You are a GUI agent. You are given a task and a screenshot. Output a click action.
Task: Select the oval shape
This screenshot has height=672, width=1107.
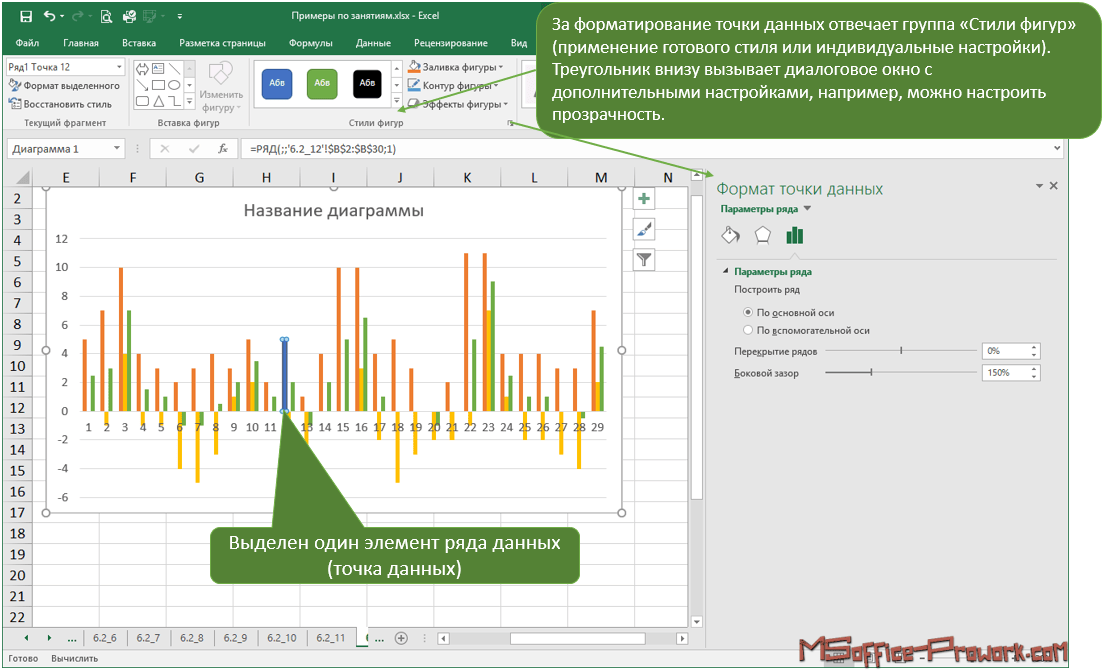(x=174, y=85)
